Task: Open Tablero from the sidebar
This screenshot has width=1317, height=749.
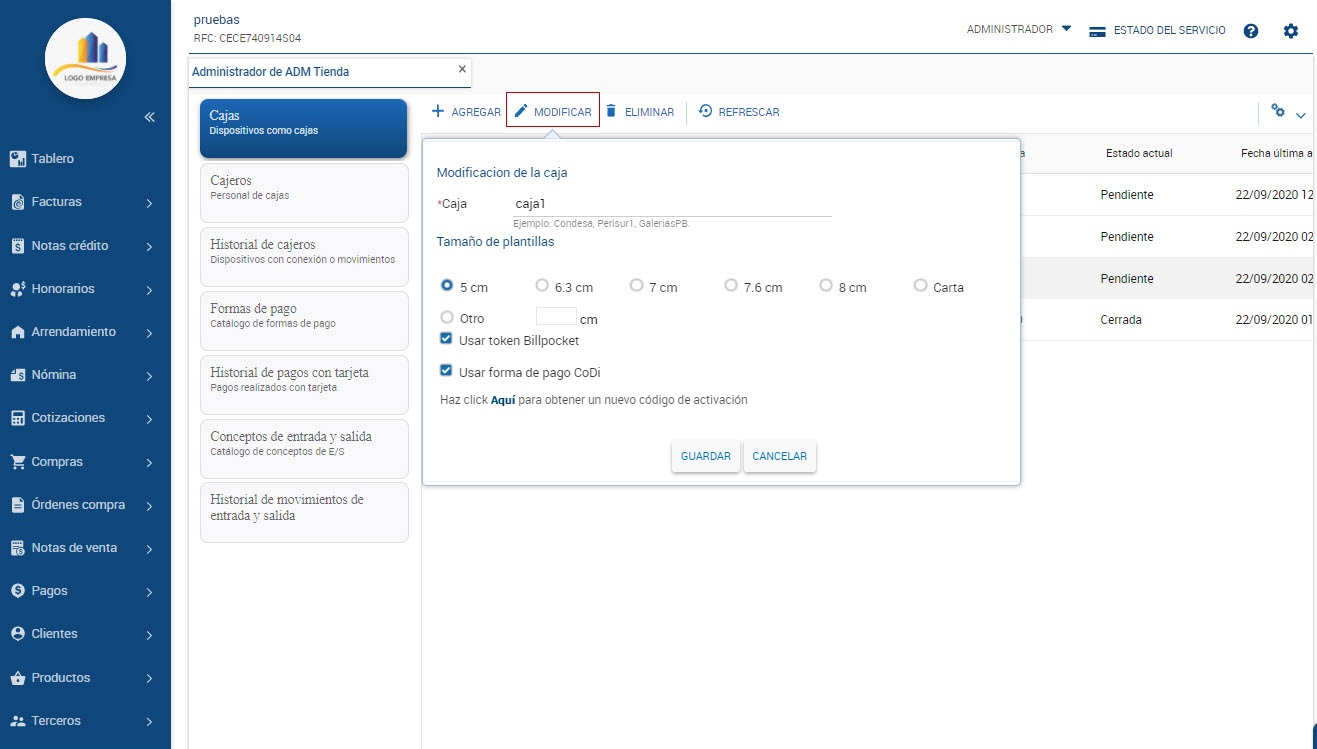Action: 52,159
